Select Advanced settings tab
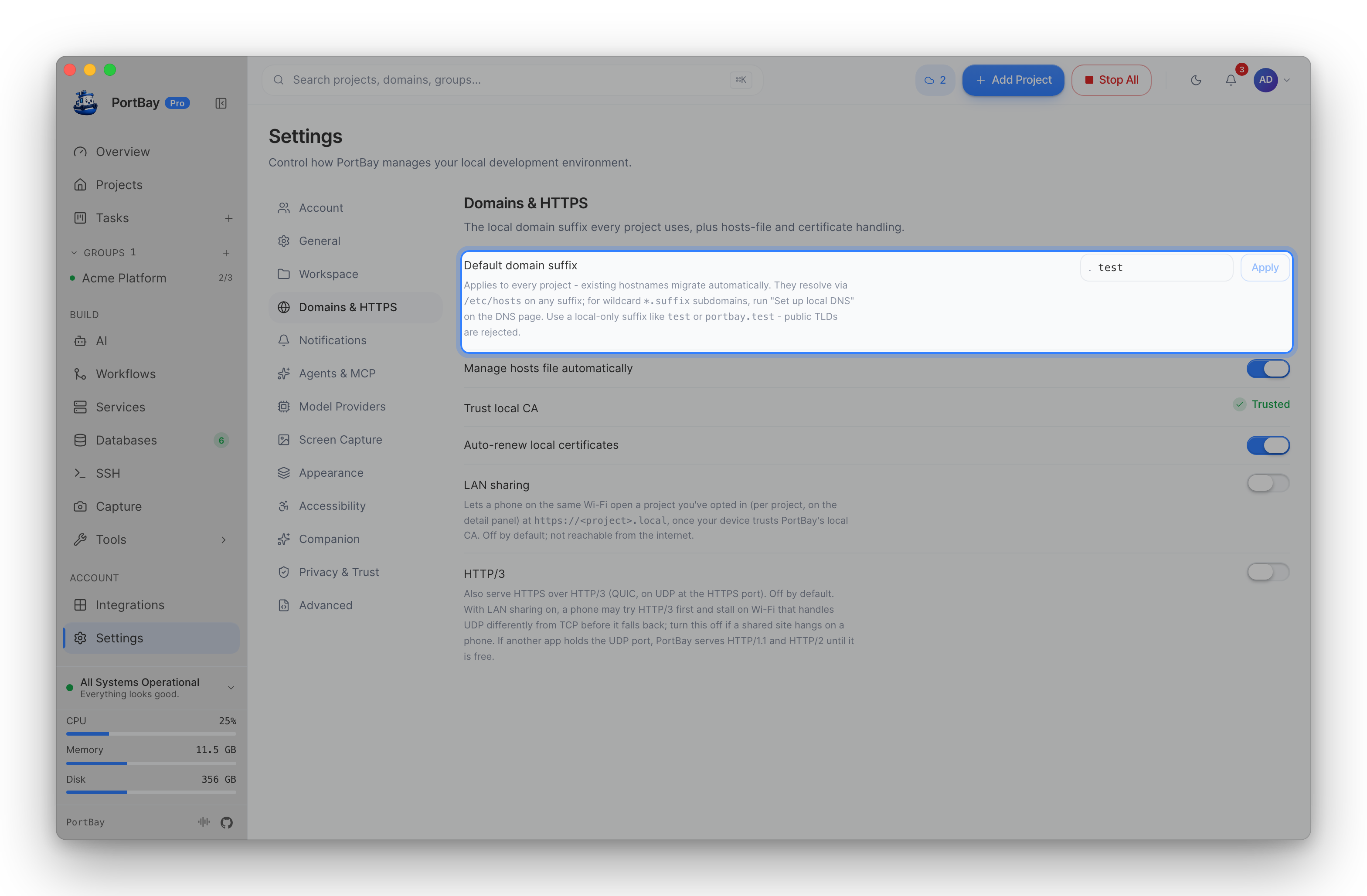The image size is (1367, 896). tap(355, 605)
